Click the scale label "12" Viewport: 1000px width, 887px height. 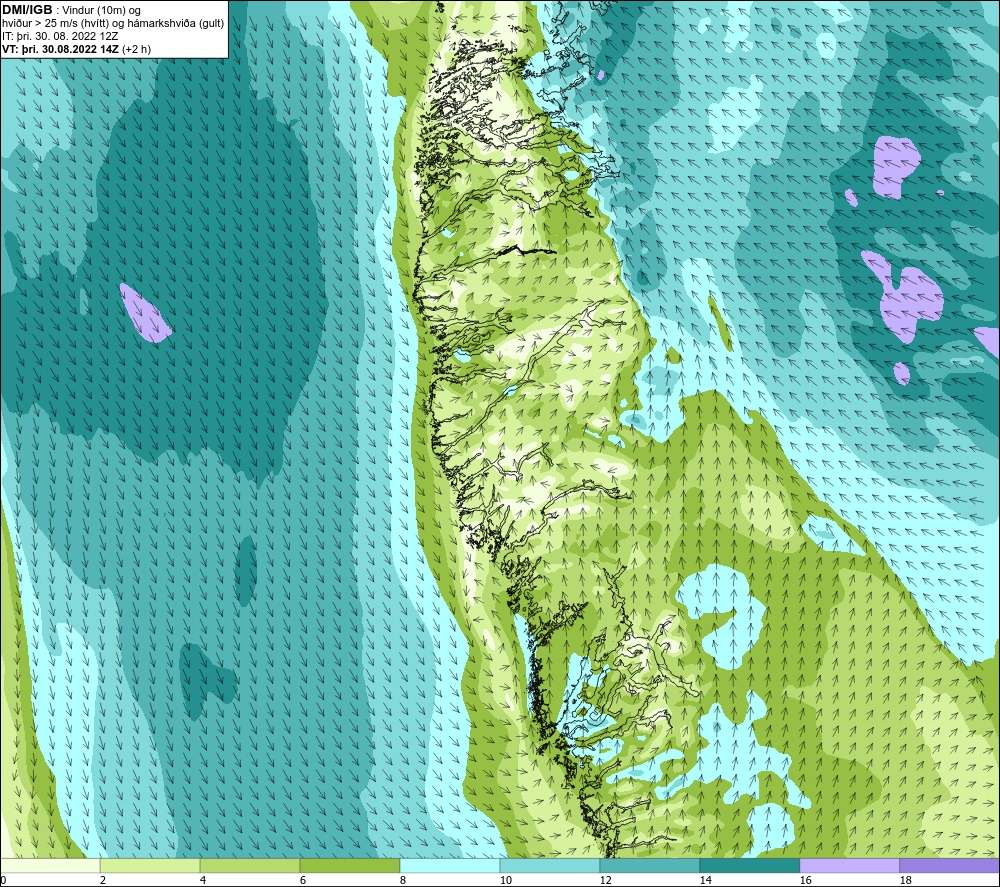[x=605, y=880]
